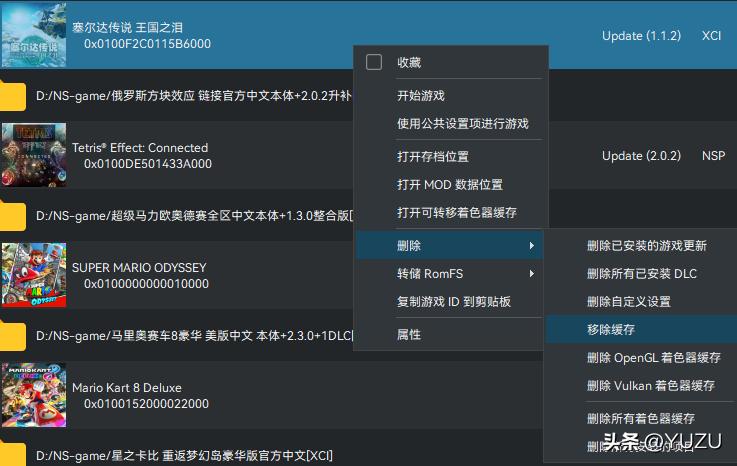Choose 使用公共设置项进行游戏
Viewport: 737px width, 466px height.
click(463, 124)
